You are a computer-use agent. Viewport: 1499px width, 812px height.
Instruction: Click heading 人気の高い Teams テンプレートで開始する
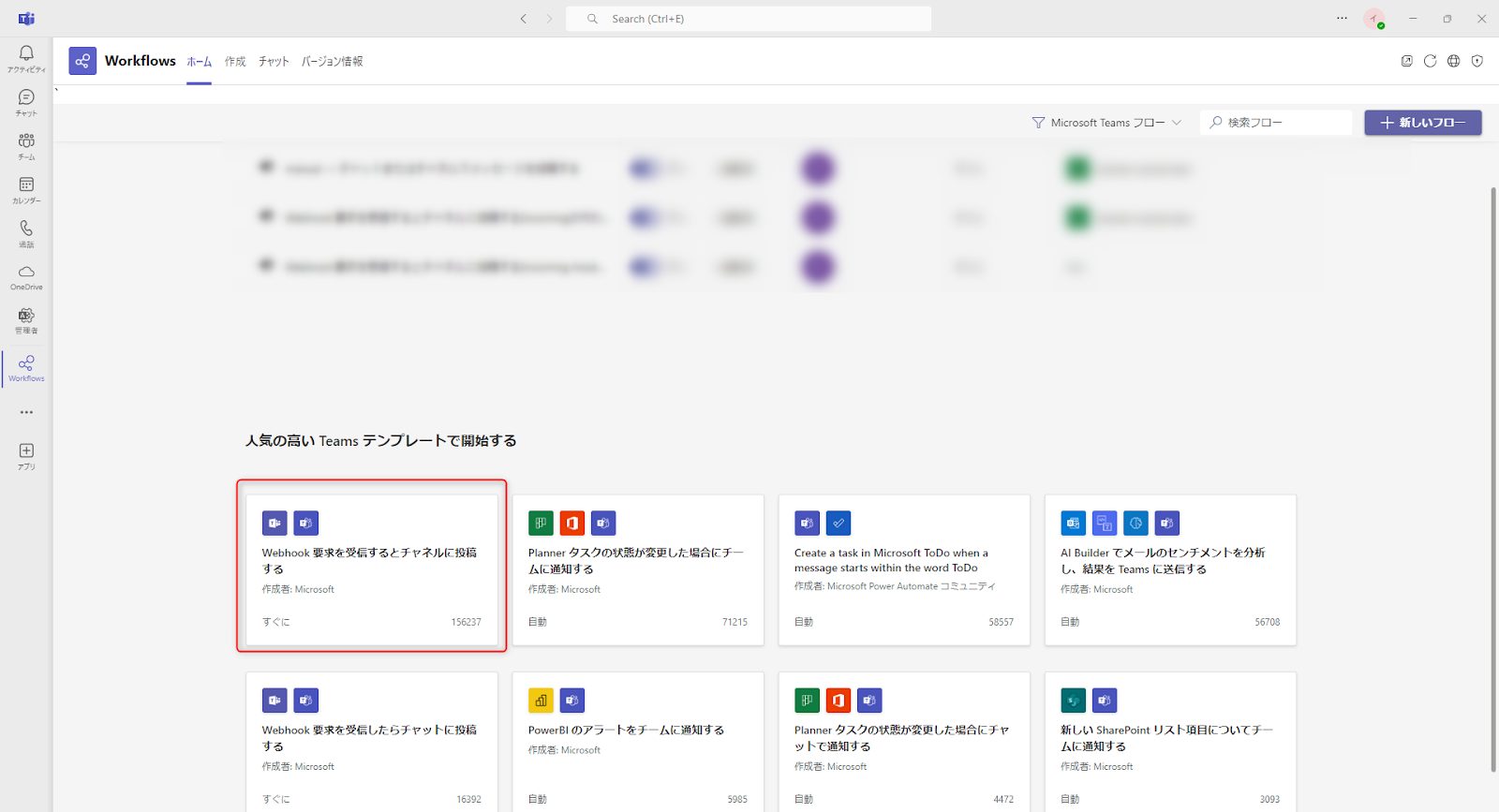[x=380, y=441]
